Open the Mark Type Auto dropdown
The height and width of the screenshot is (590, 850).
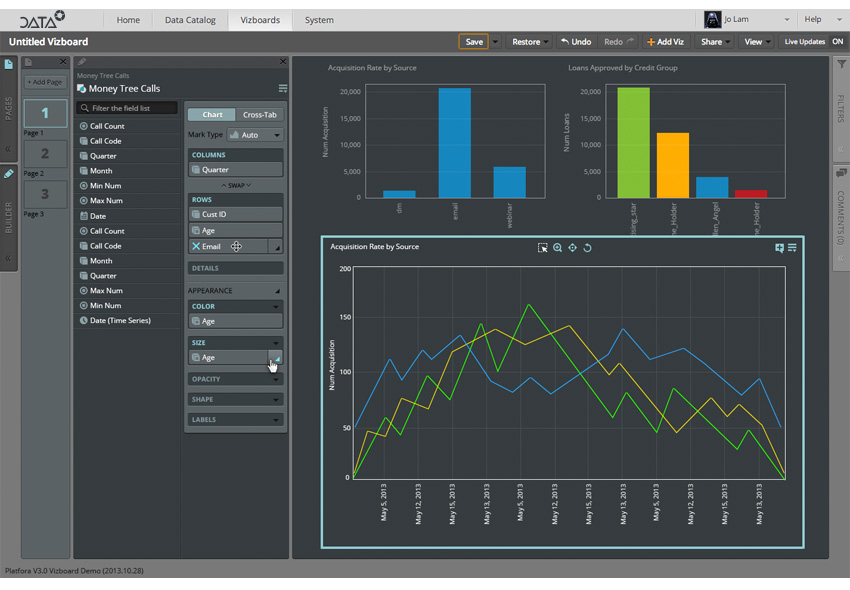coord(255,135)
